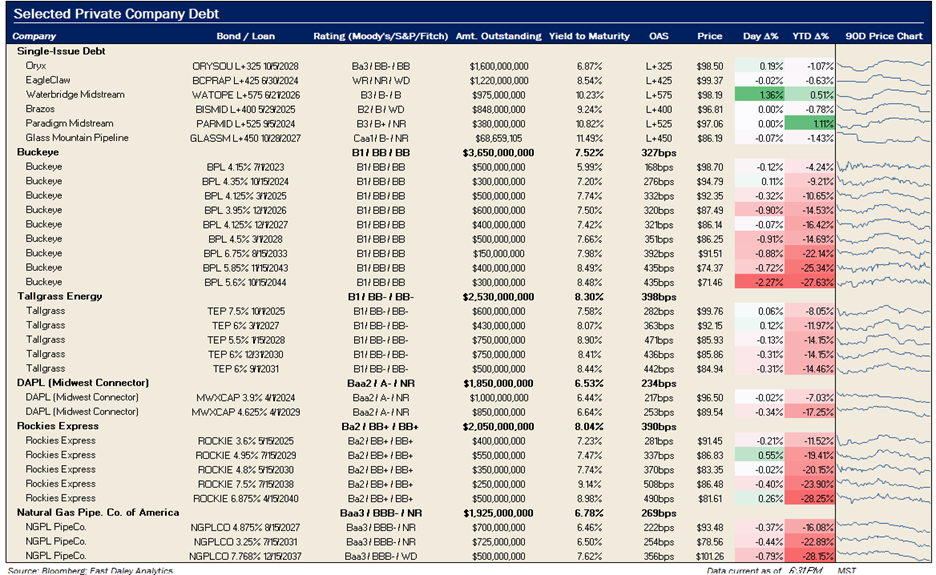Click the 'Amt. Outstanding' column header
This screenshot has width=936, height=575.
tap(498, 36)
